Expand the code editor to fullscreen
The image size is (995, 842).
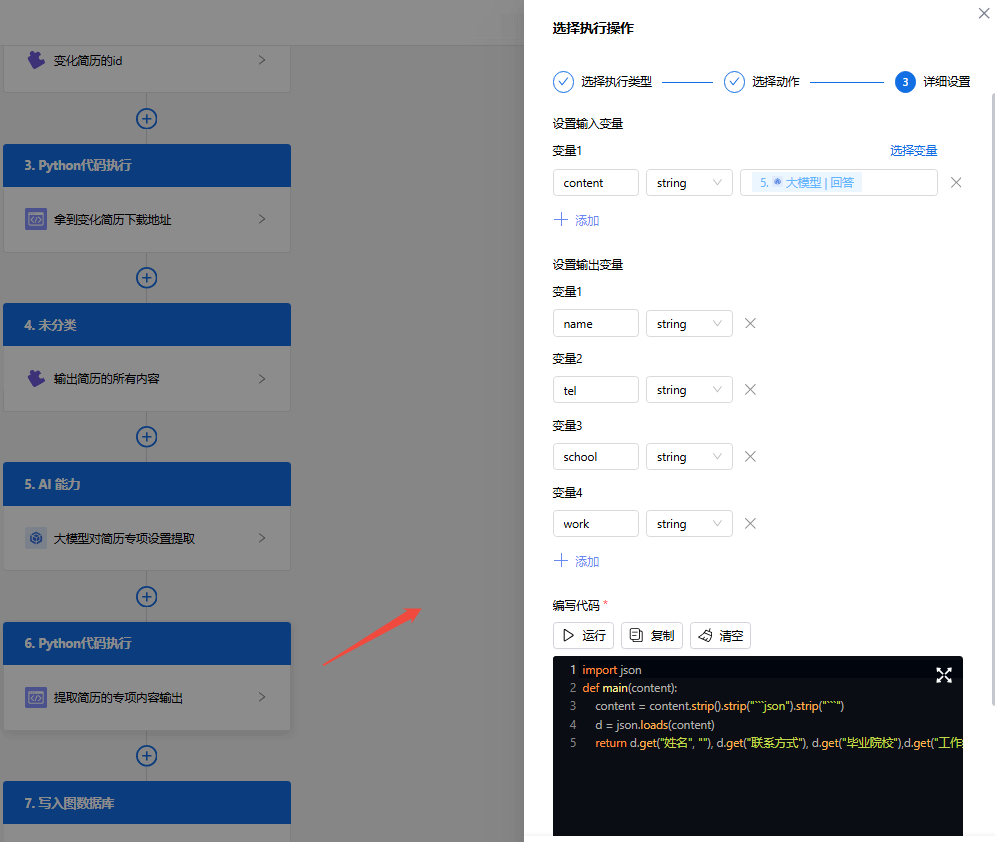point(944,675)
